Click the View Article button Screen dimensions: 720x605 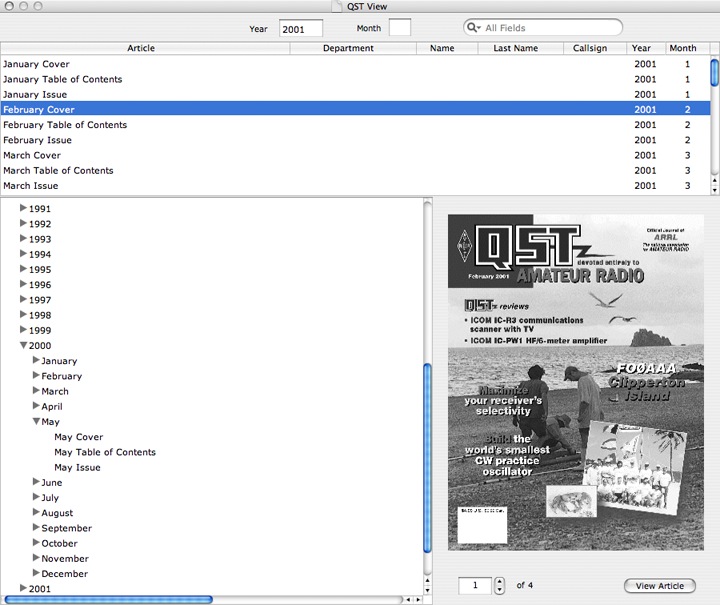[659, 586]
